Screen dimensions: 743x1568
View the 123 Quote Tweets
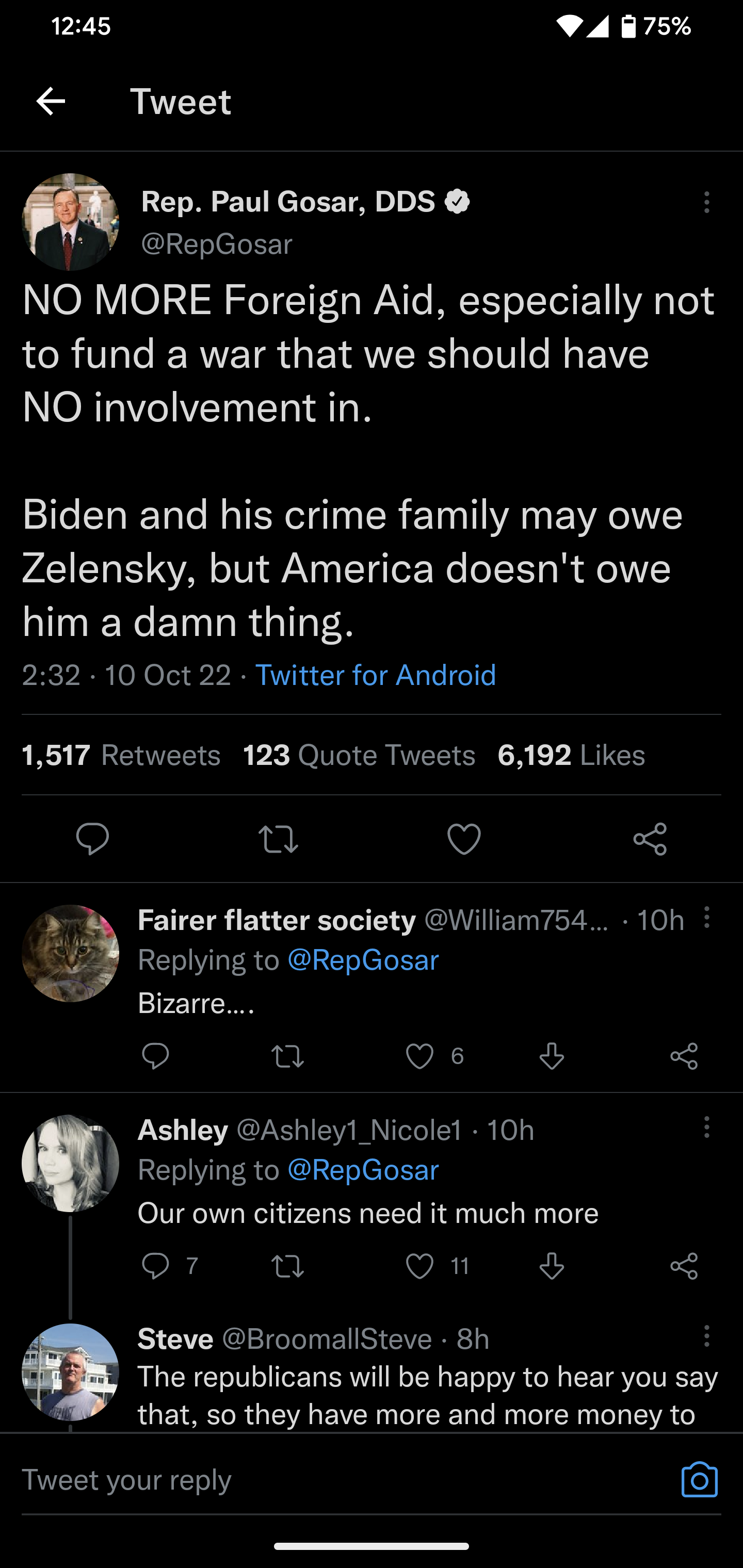point(358,755)
